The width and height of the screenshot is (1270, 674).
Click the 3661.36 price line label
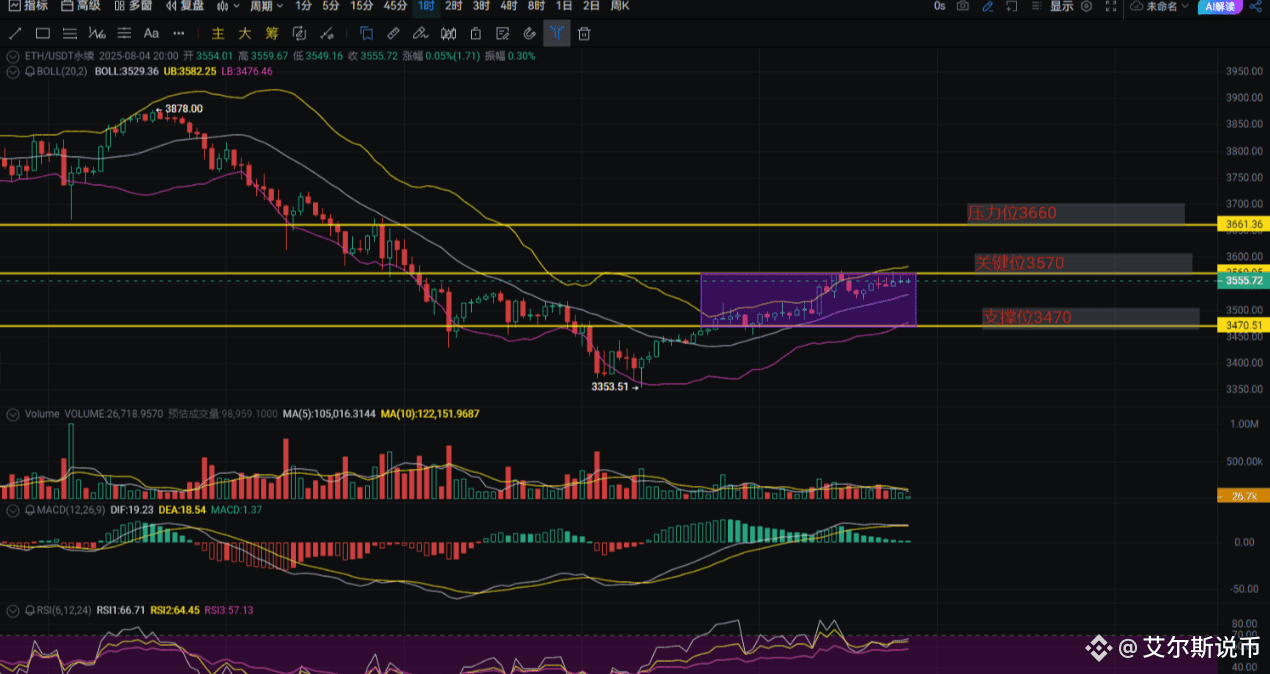[x=1243, y=225]
